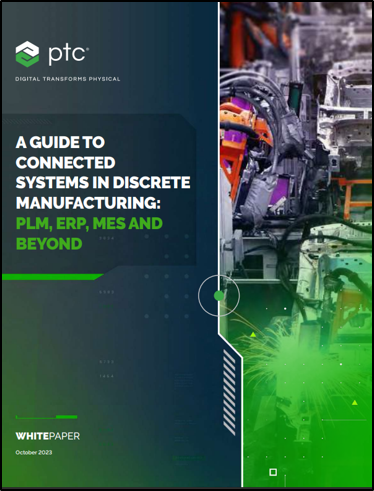
Task: Click the green word BEYOND
Action: [x=49, y=244]
